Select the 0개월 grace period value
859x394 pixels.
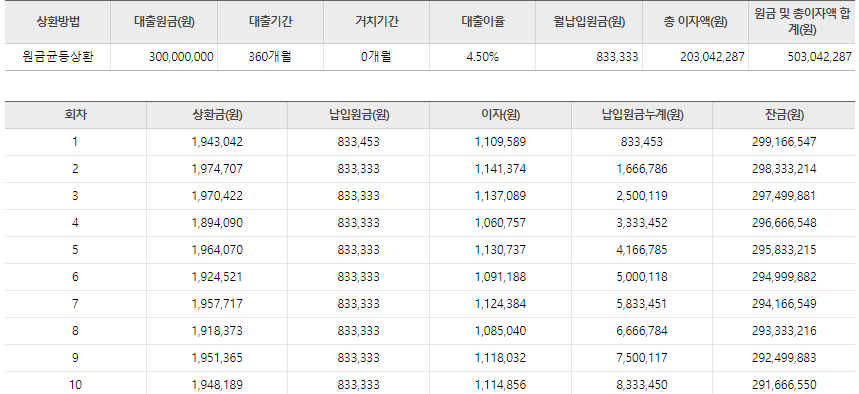[376, 57]
